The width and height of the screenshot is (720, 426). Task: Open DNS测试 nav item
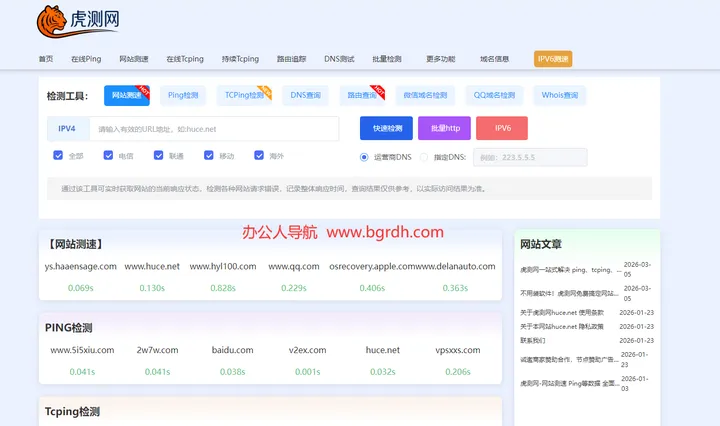pos(339,59)
